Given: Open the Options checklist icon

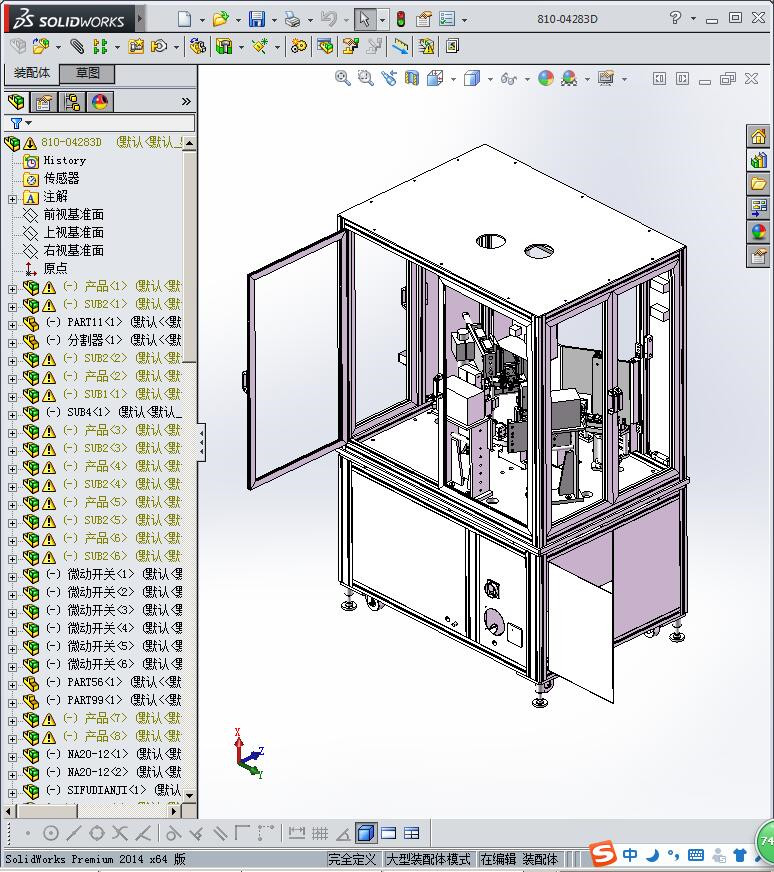Looking at the screenshot, I should 447,19.
